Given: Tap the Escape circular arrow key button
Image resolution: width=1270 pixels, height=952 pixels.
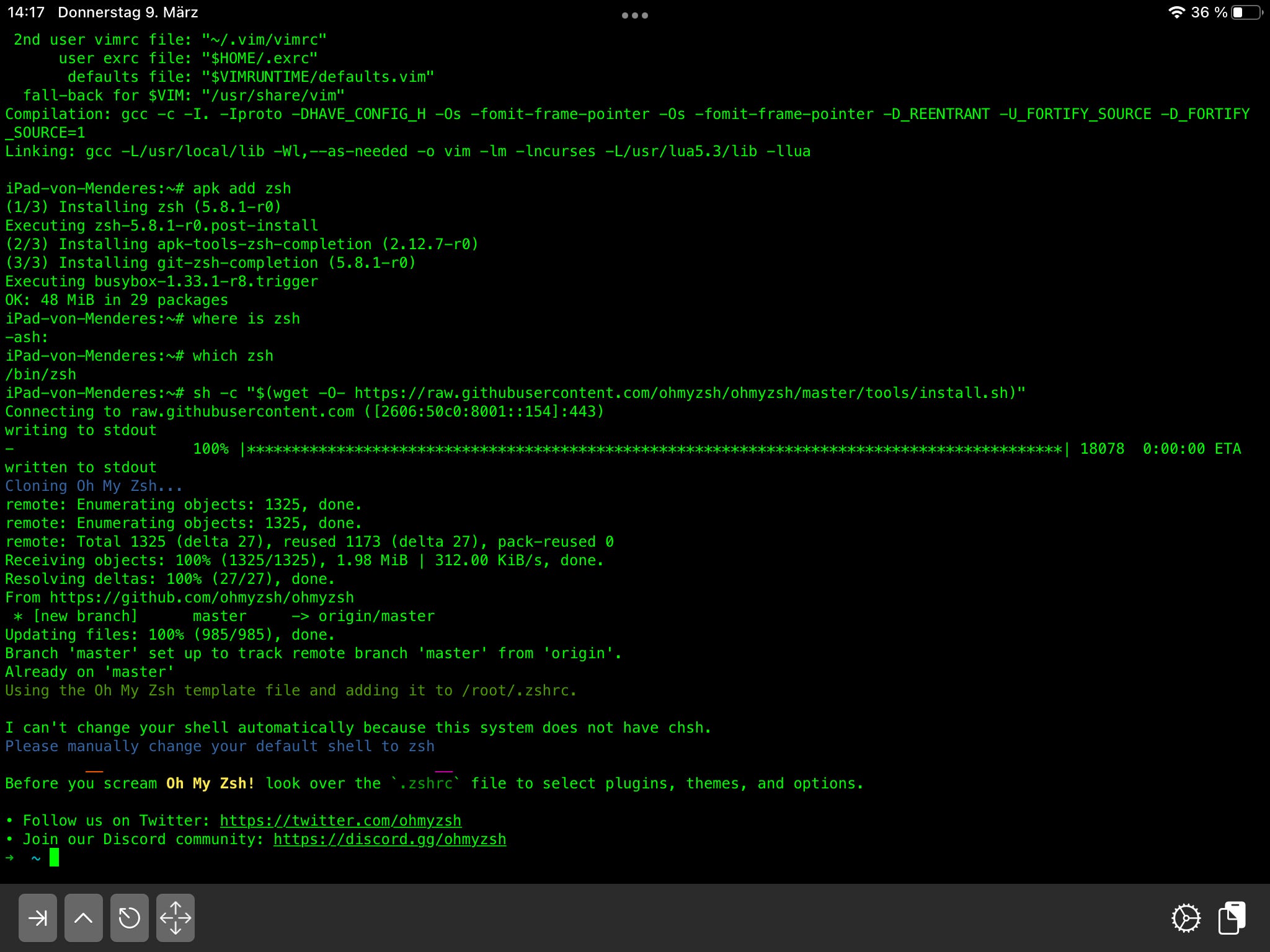Looking at the screenshot, I should coord(130,917).
